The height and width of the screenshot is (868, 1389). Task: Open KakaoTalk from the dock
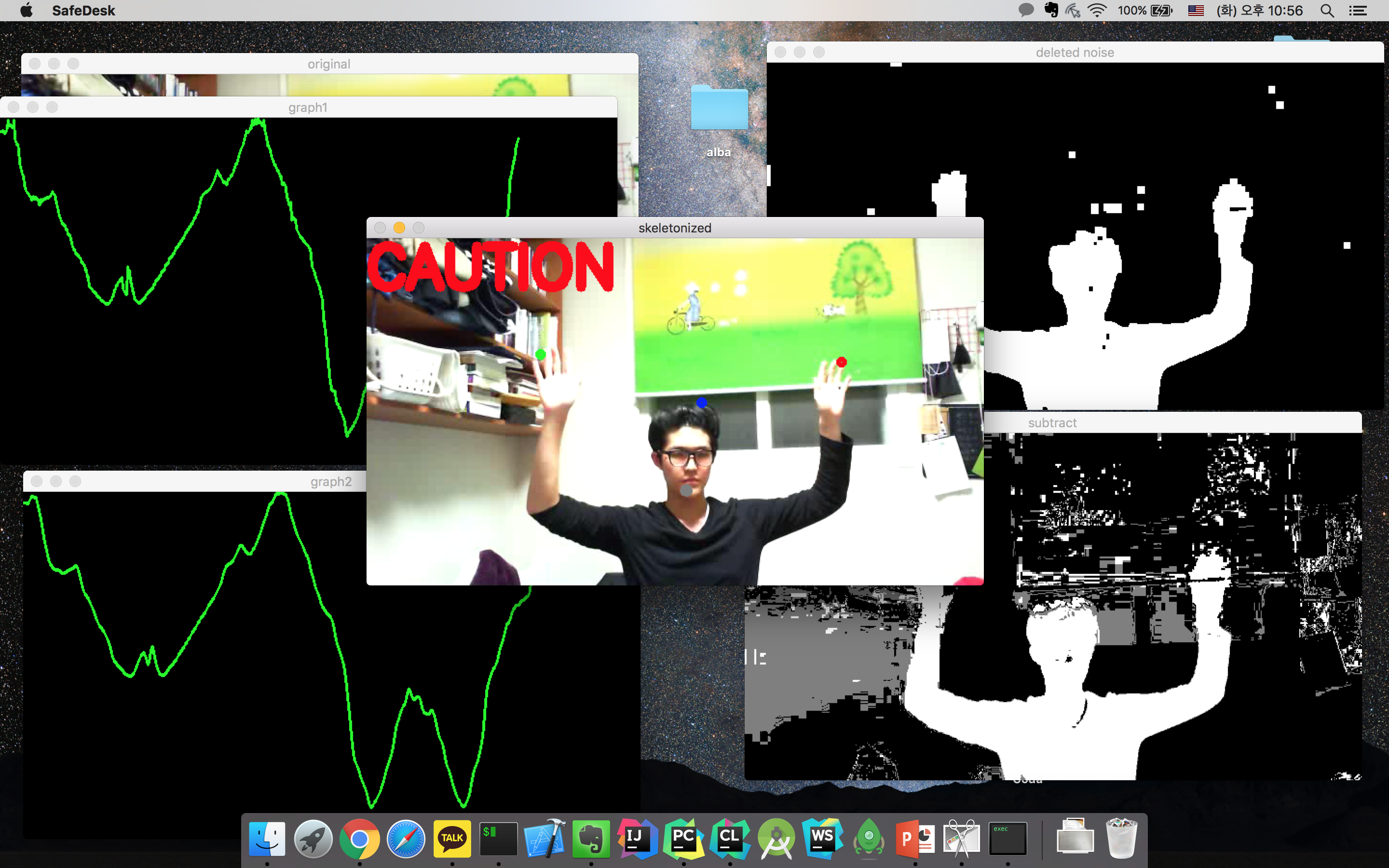(452, 839)
